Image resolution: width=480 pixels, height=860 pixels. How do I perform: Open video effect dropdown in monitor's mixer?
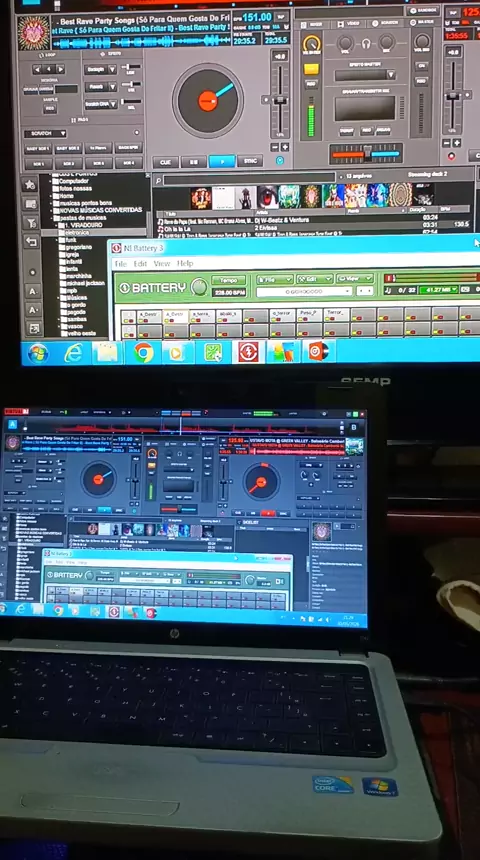pos(365,75)
